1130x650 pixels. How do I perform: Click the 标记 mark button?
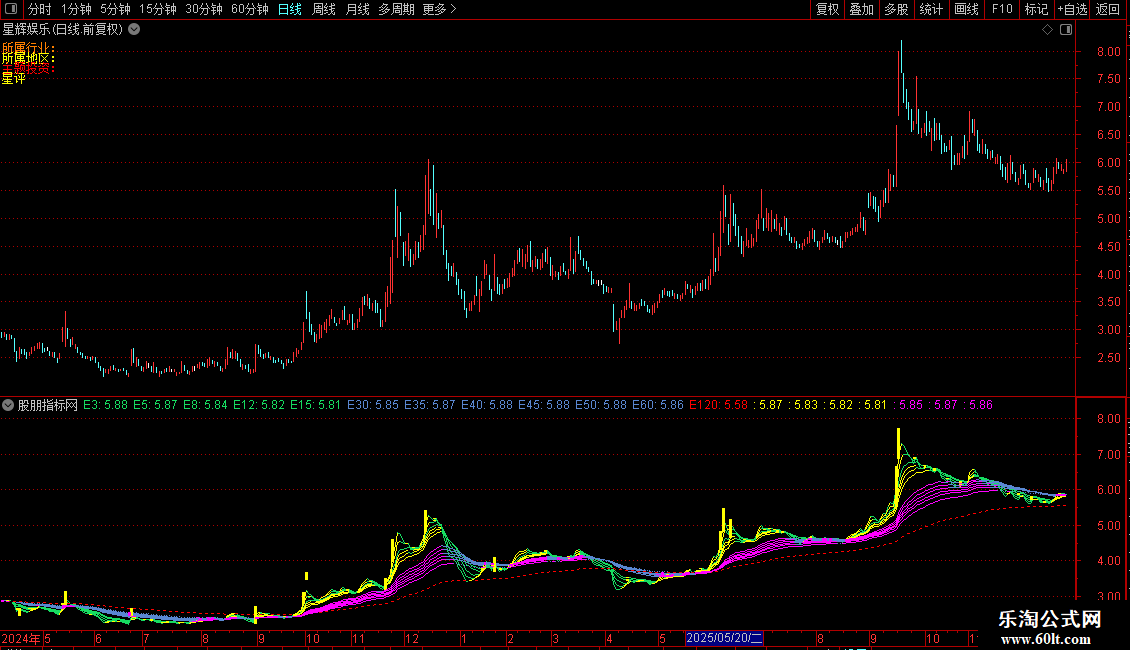(1036, 9)
